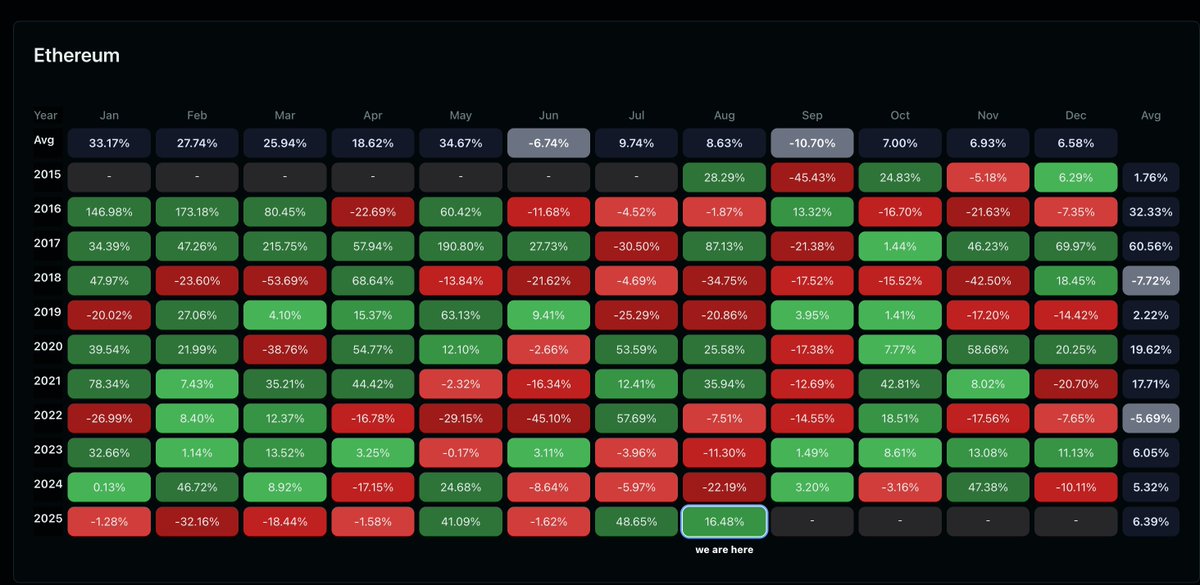Click the 2015 yearly average 1.76%
Viewport: 1200px width, 585px height.
tap(1151, 178)
